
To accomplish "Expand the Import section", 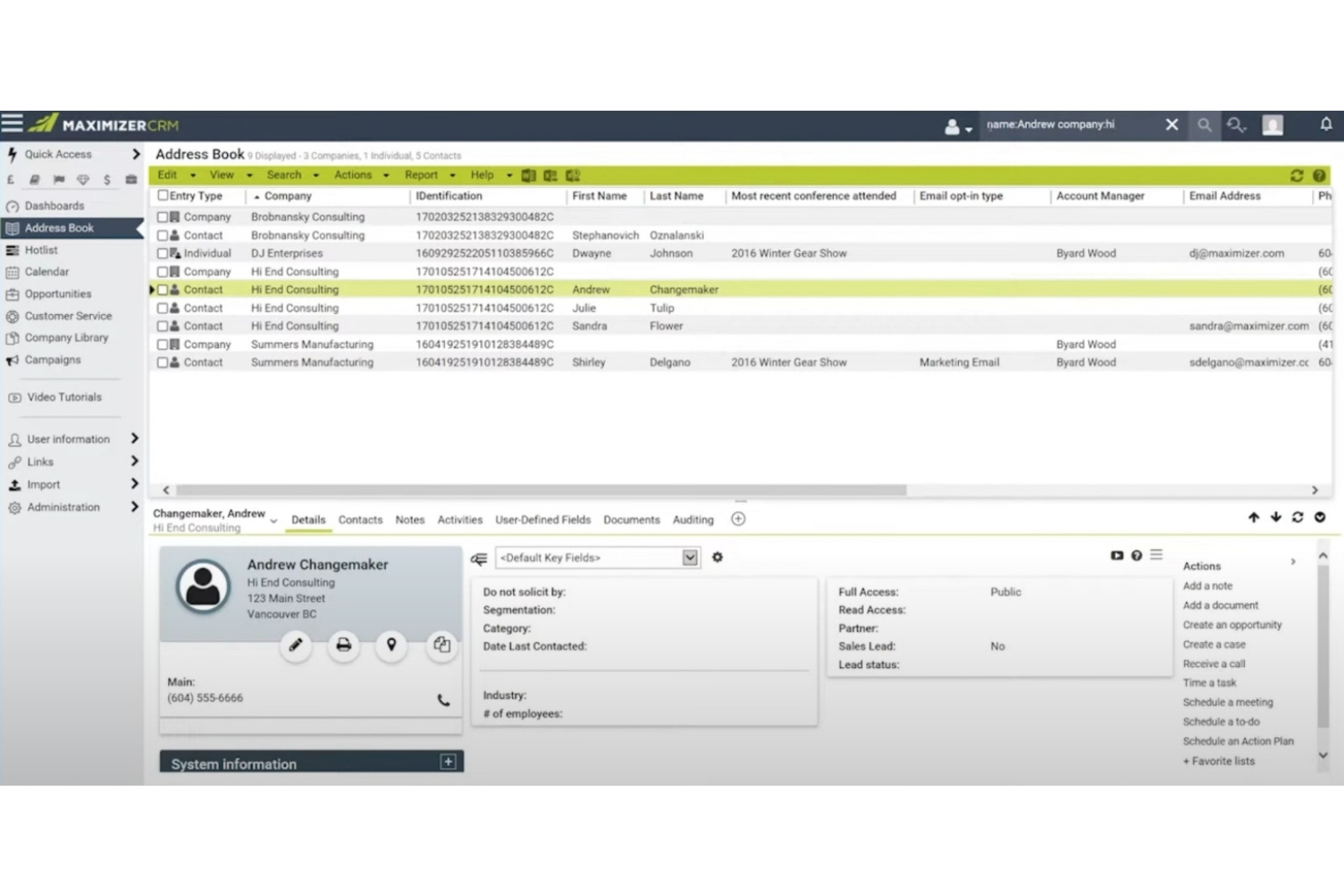I will pyautogui.click(x=134, y=484).
